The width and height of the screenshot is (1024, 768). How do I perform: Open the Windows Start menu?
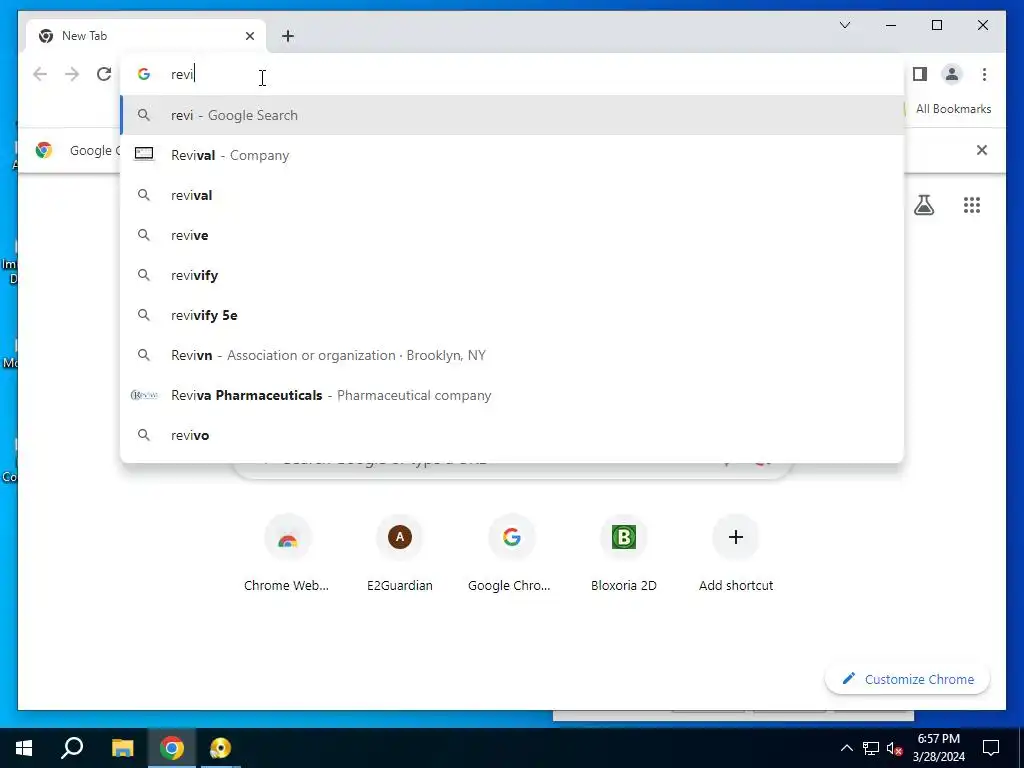24,748
